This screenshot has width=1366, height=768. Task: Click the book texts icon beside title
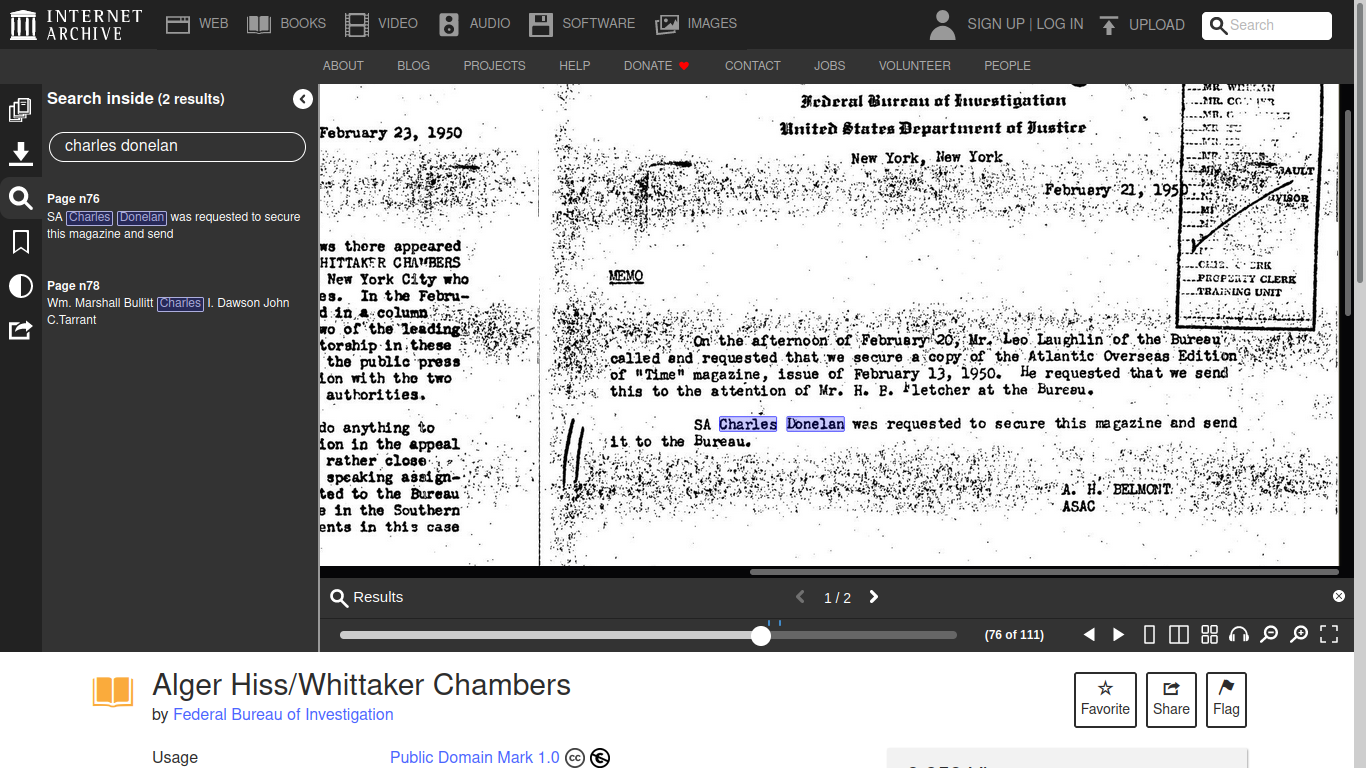tap(113, 692)
